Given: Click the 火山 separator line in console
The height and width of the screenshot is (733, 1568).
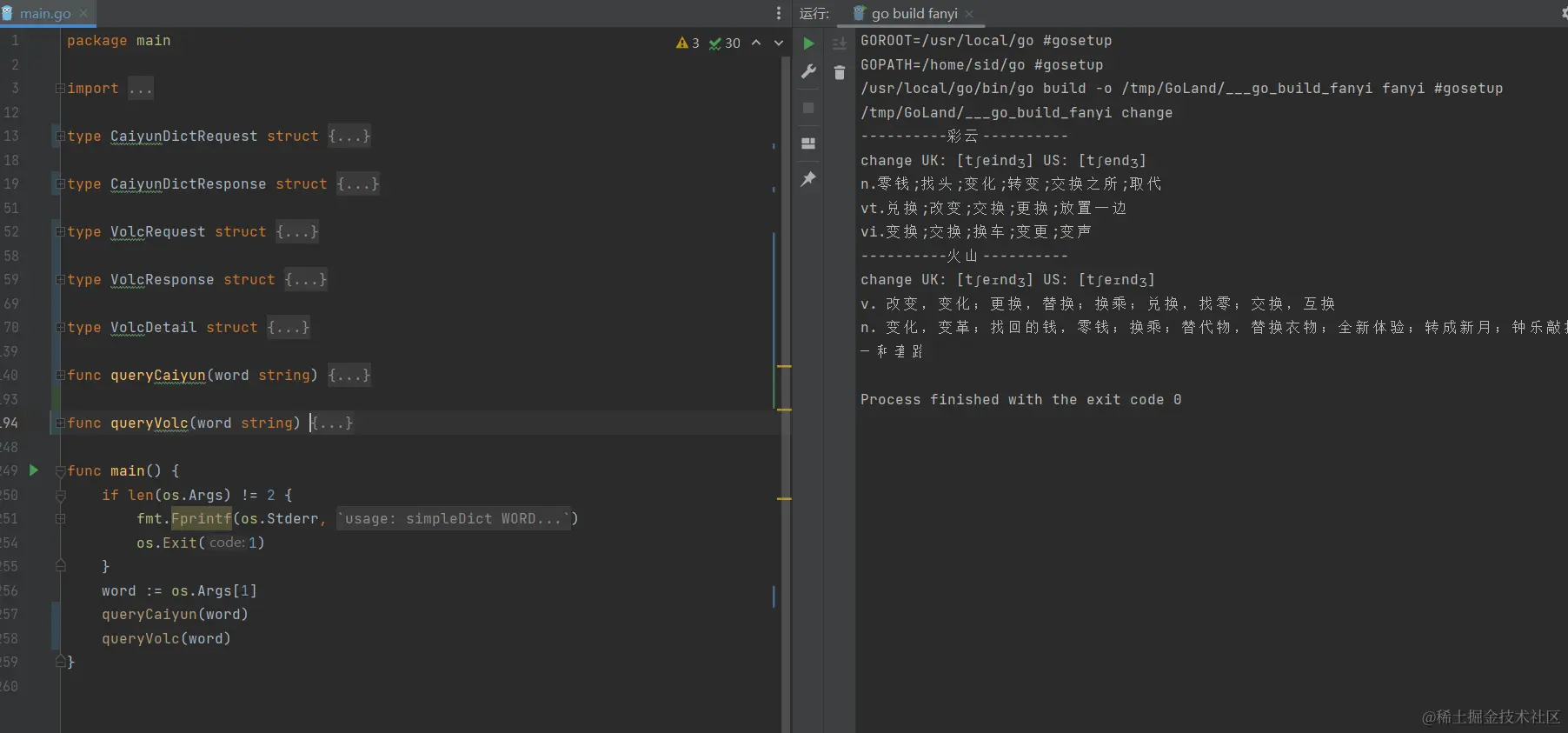Looking at the screenshot, I should coord(964,256).
